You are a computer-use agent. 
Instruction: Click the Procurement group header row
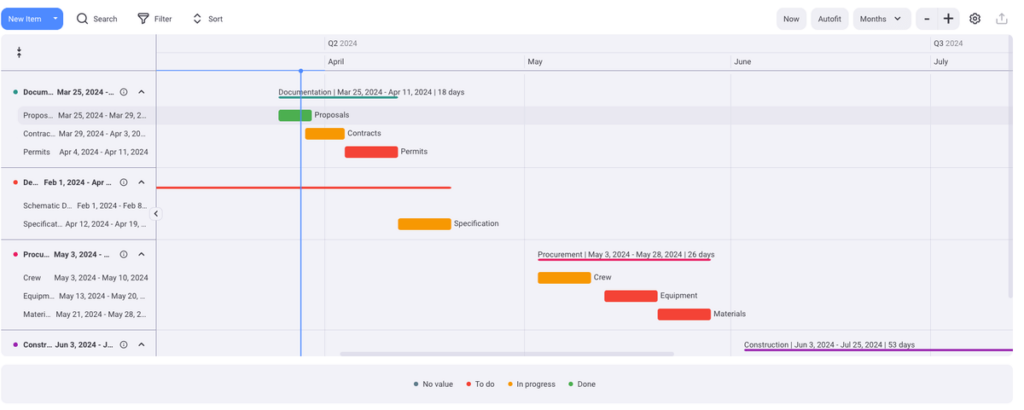tap(78, 254)
